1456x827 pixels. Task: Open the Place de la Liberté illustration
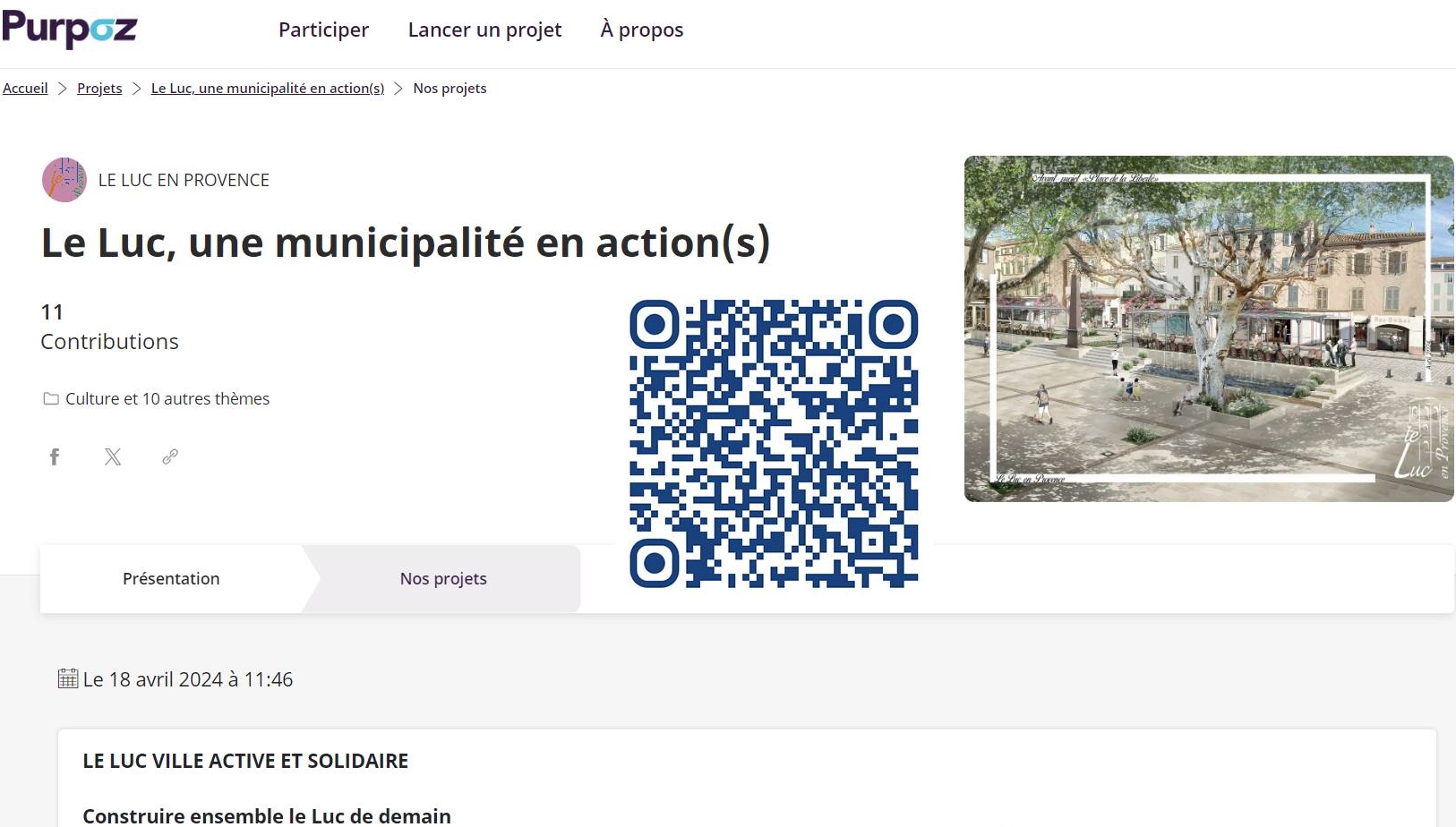[x=1209, y=328]
